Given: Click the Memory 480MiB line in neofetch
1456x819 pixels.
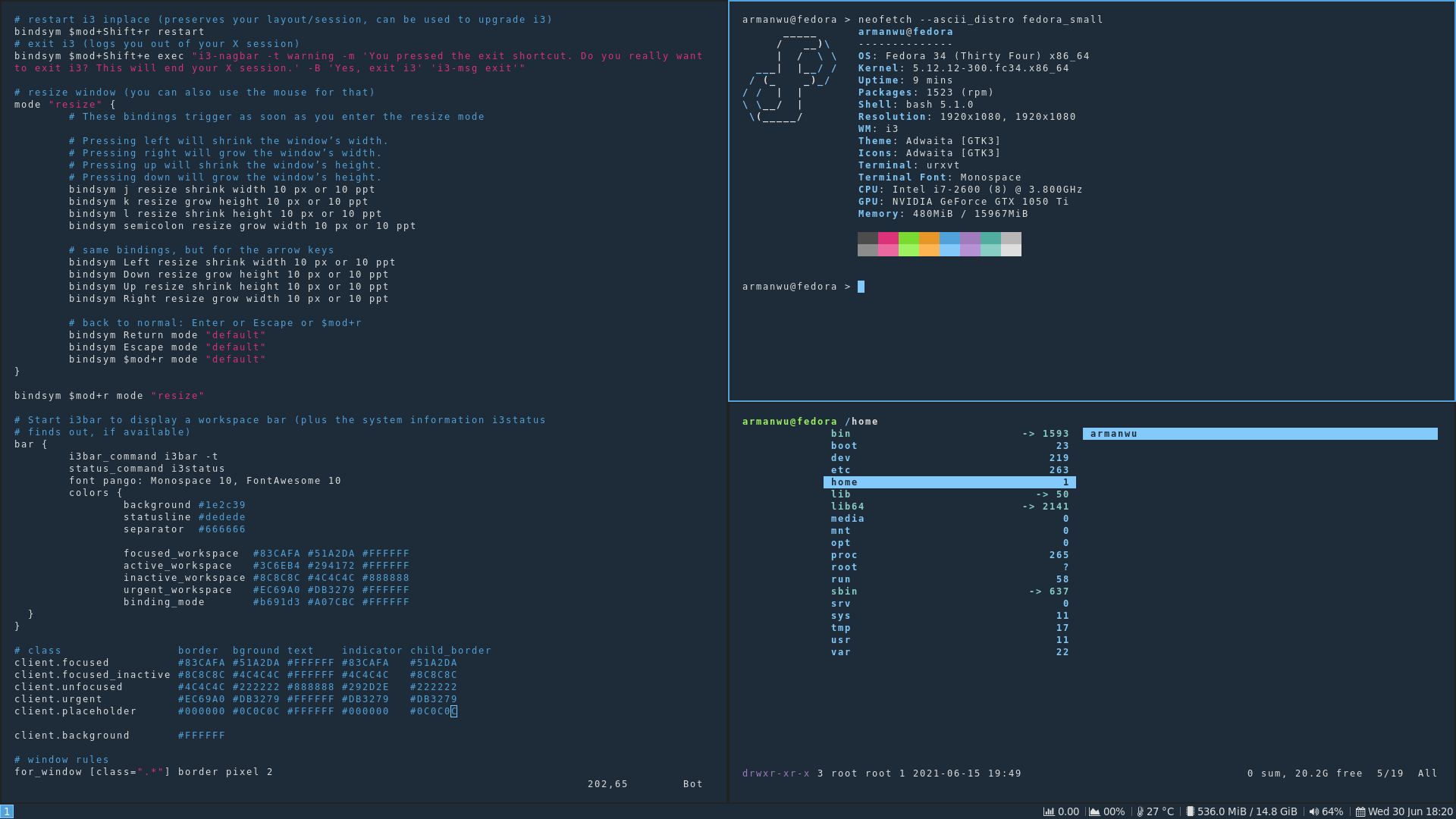Looking at the screenshot, I should coord(943,214).
